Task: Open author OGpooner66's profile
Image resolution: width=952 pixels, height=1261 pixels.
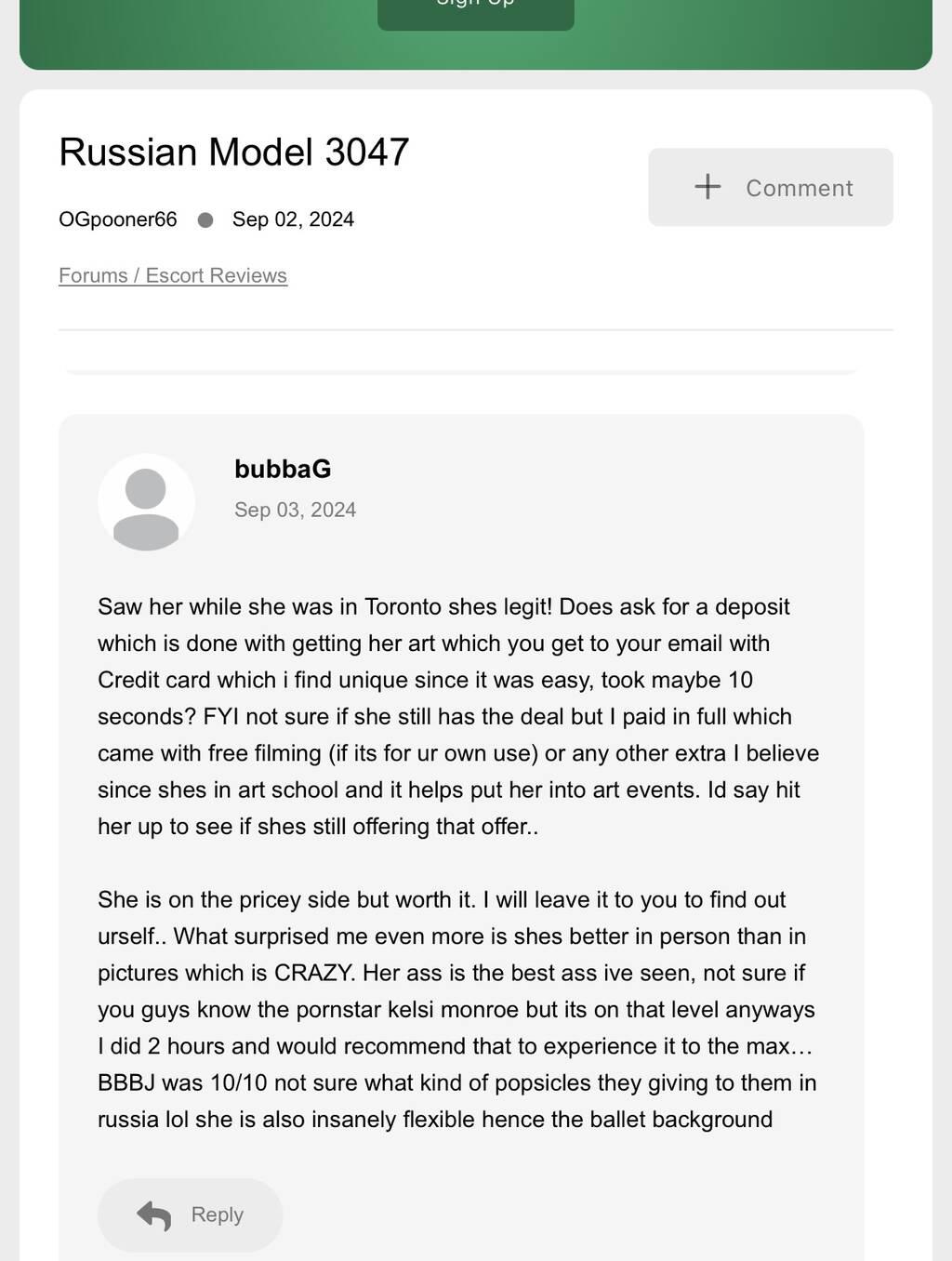Action: pyautogui.click(x=118, y=219)
